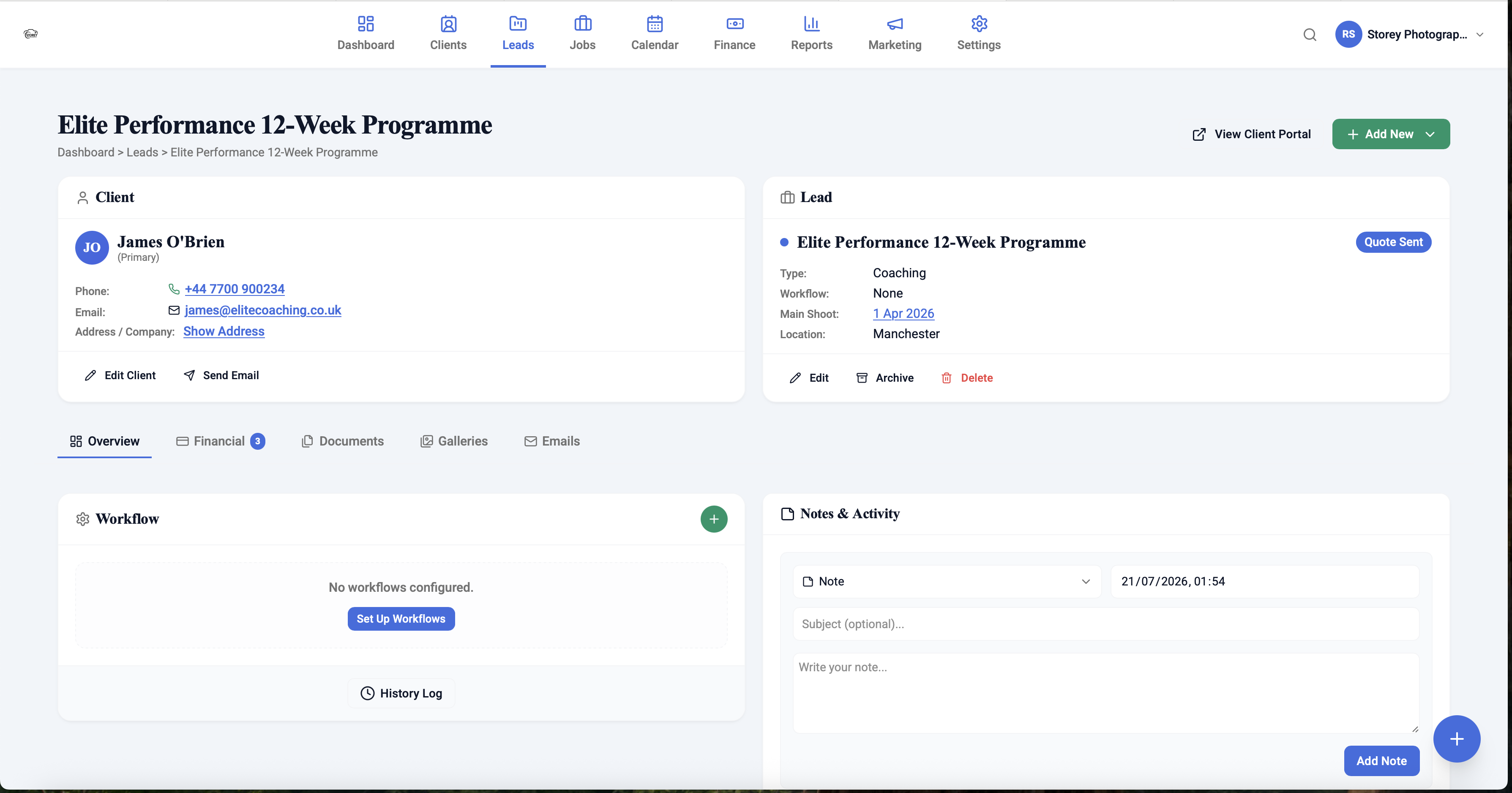1512x793 pixels.
Task: Click the Show Address link
Action: click(x=224, y=331)
